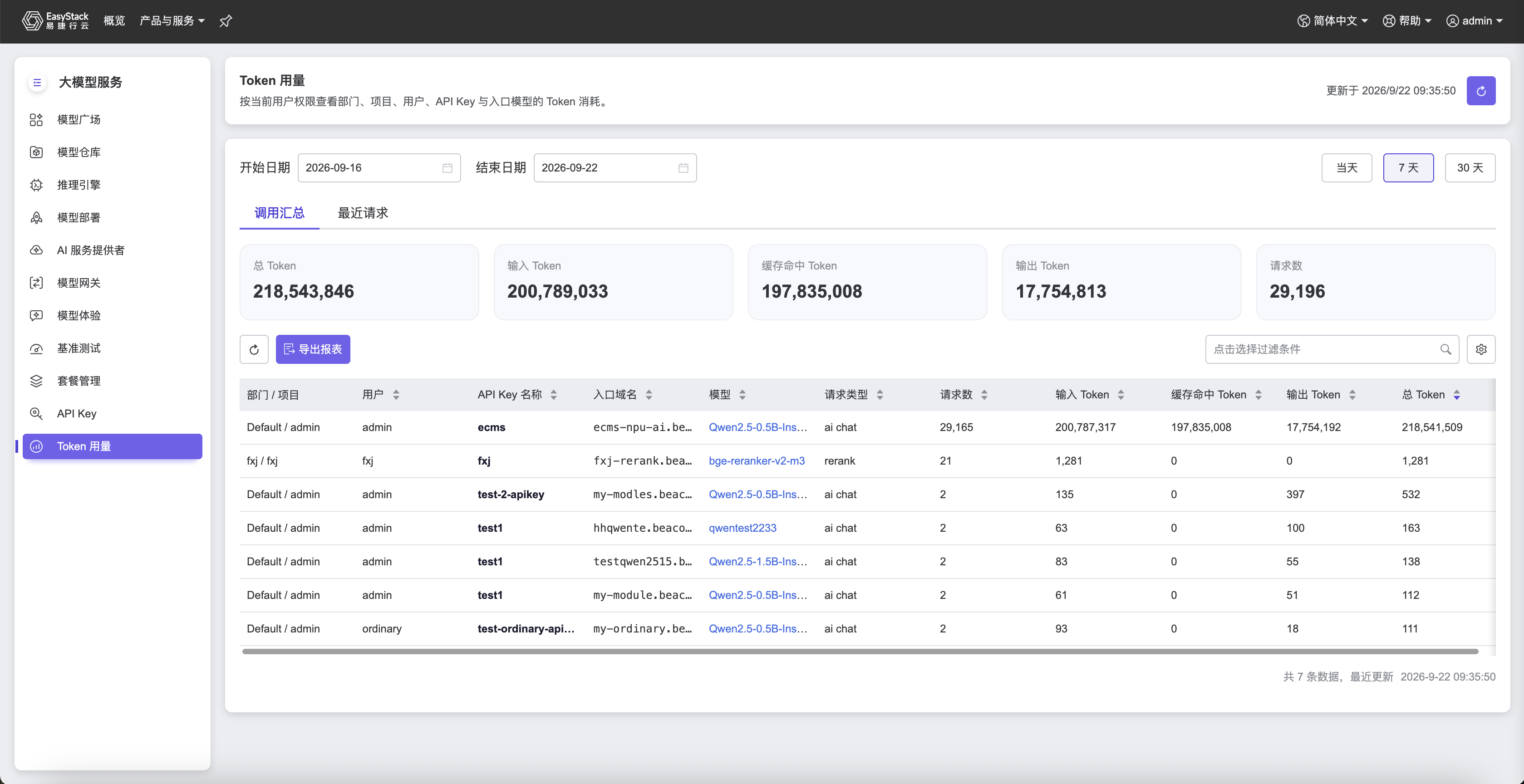
Task: Switch to 最近请求 tab
Action: (363, 213)
